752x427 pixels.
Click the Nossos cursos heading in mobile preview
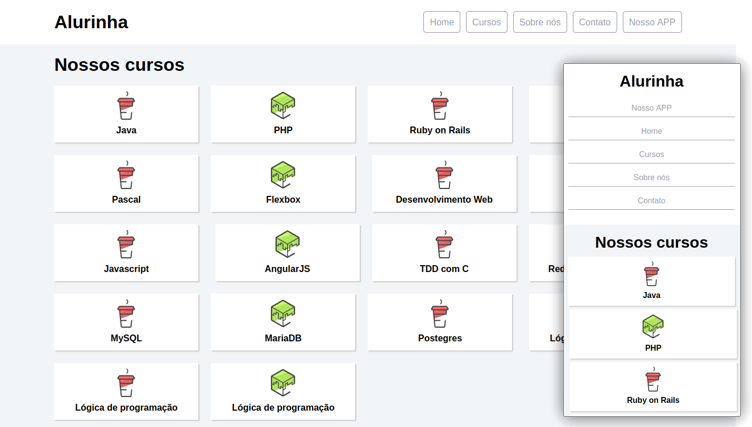tap(651, 242)
